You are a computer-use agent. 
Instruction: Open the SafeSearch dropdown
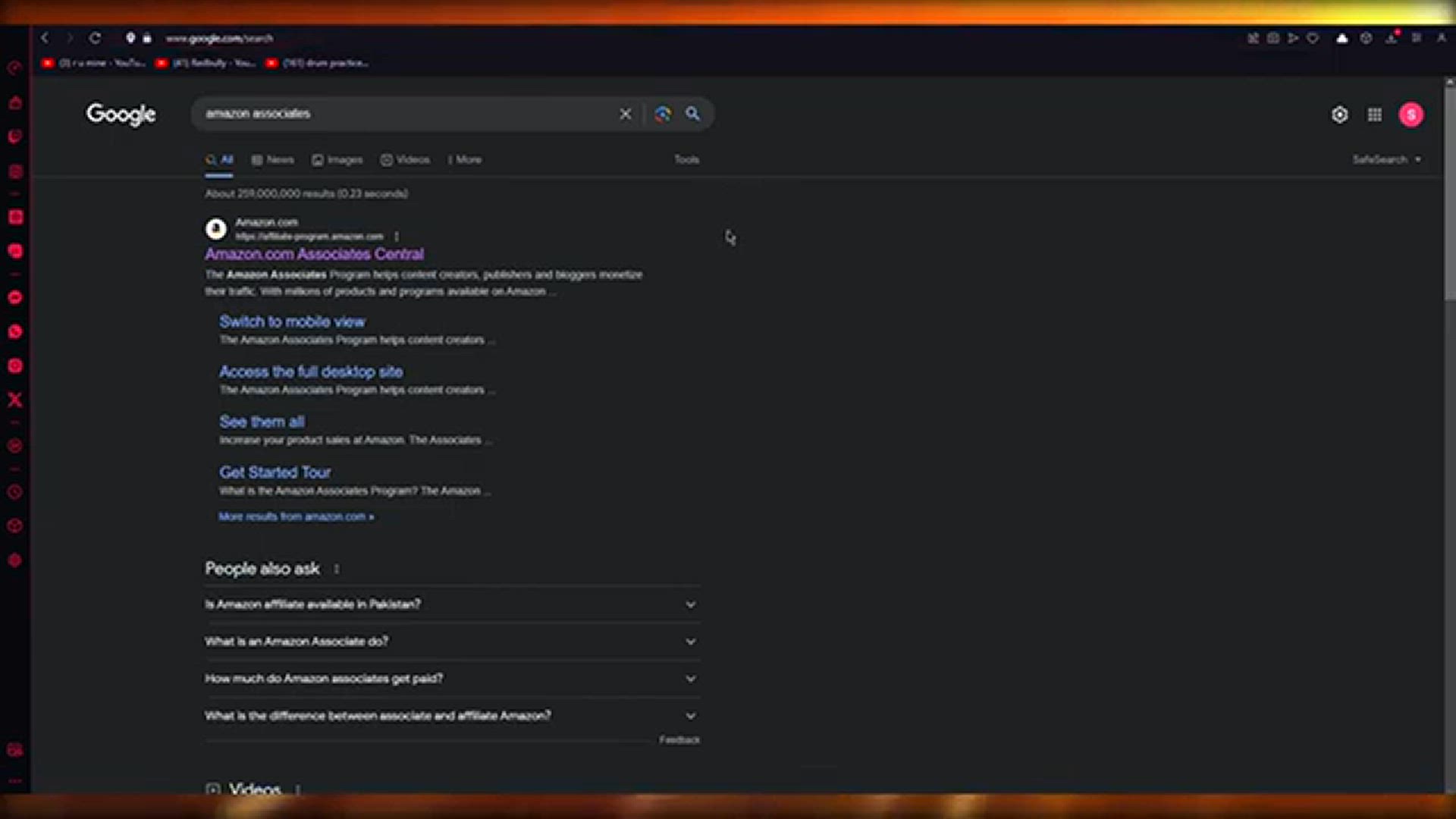(x=1386, y=159)
